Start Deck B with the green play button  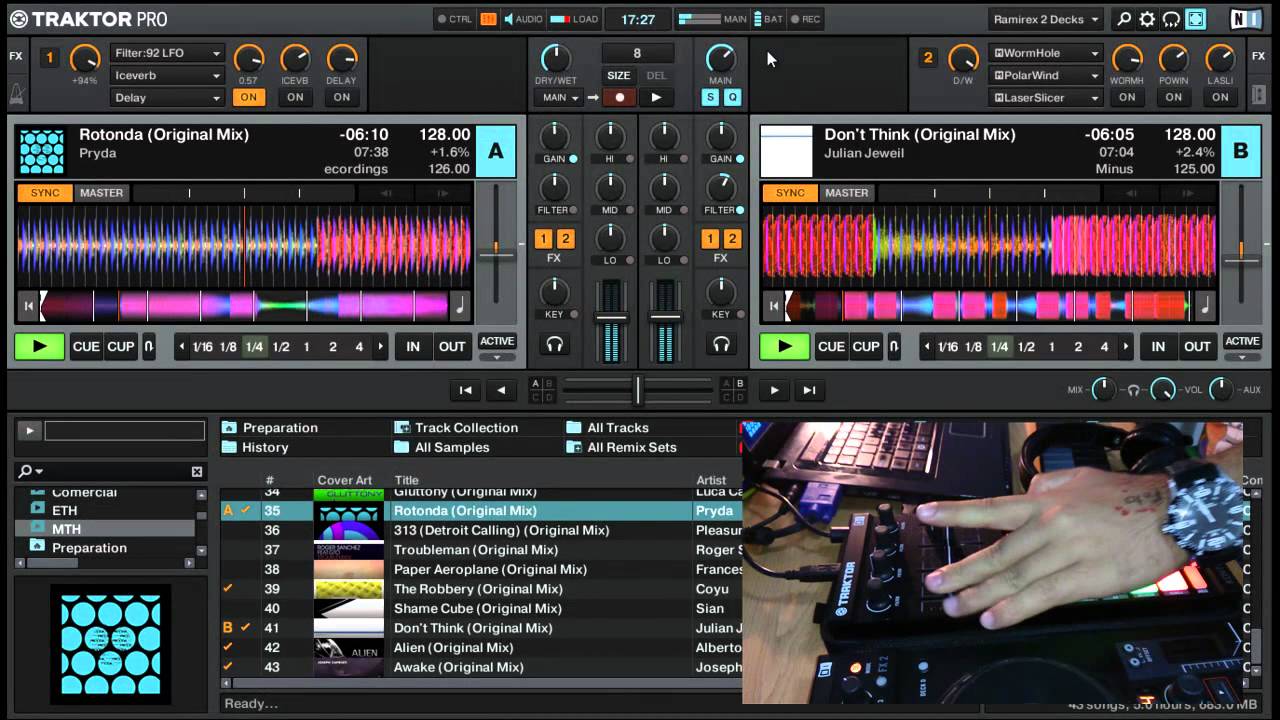click(x=784, y=347)
